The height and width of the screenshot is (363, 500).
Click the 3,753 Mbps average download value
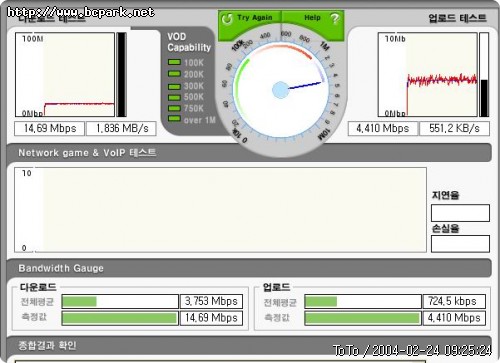[211, 301]
